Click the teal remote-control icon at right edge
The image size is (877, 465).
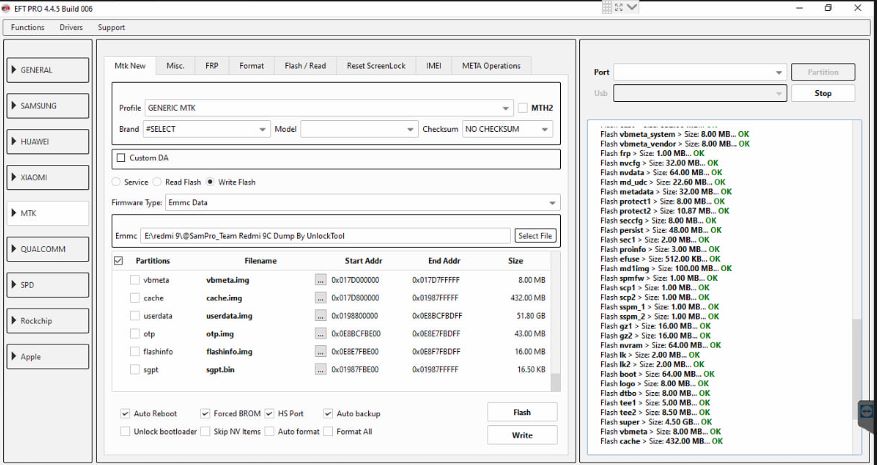(x=867, y=411)
